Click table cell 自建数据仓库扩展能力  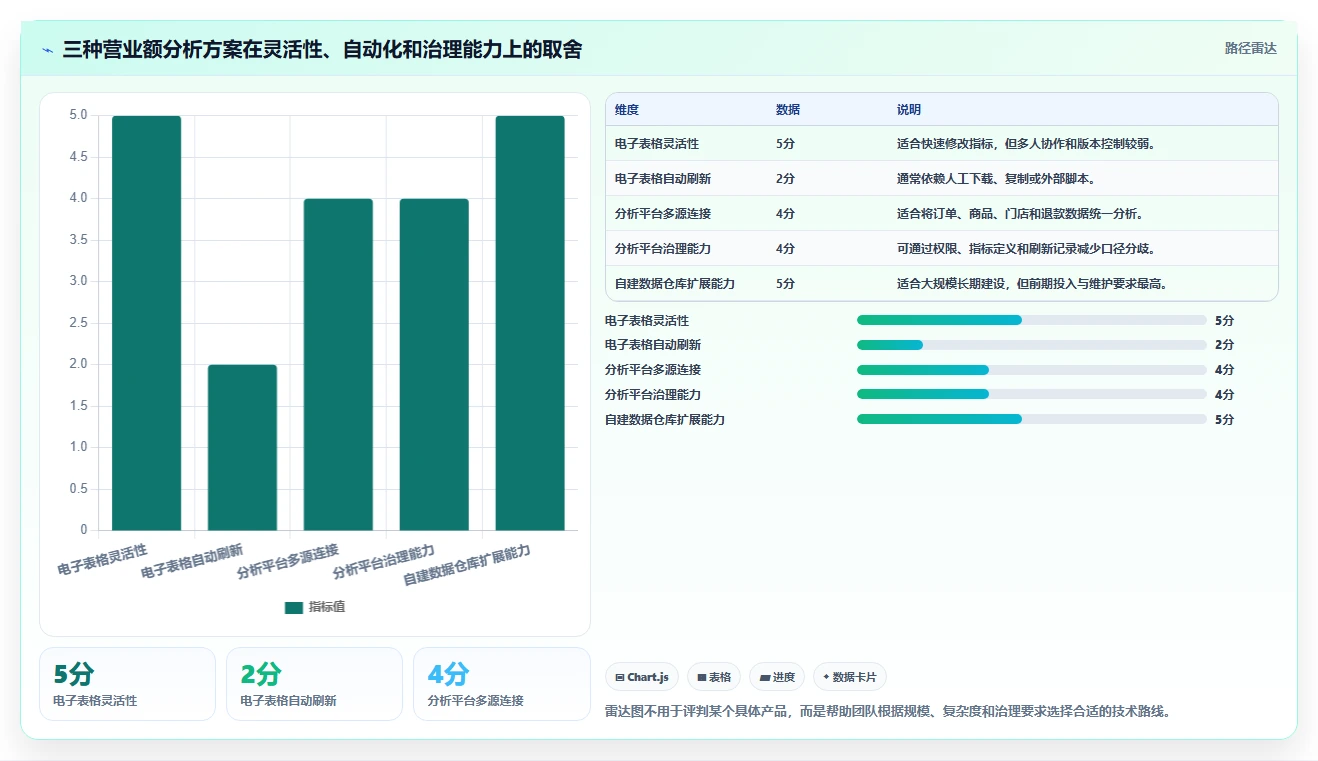click(x=675, y=284)
